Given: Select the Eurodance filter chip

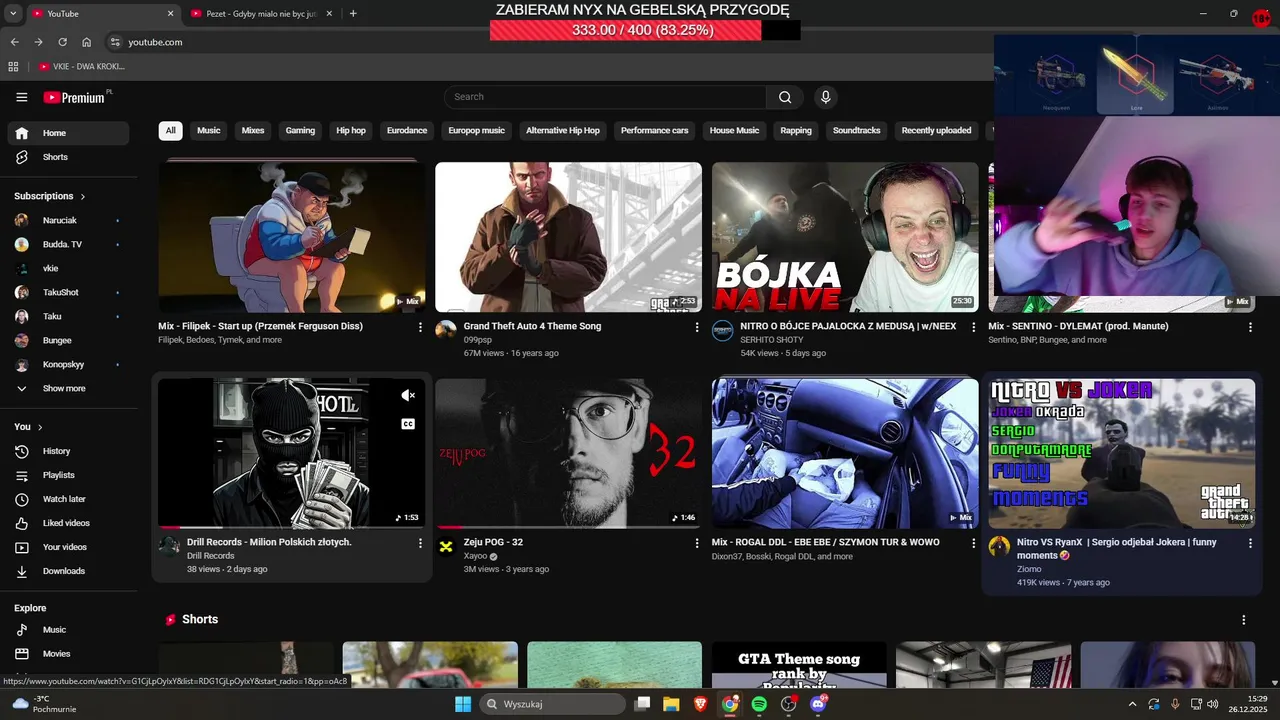Looking at the screenshot, I should point(407,131).
